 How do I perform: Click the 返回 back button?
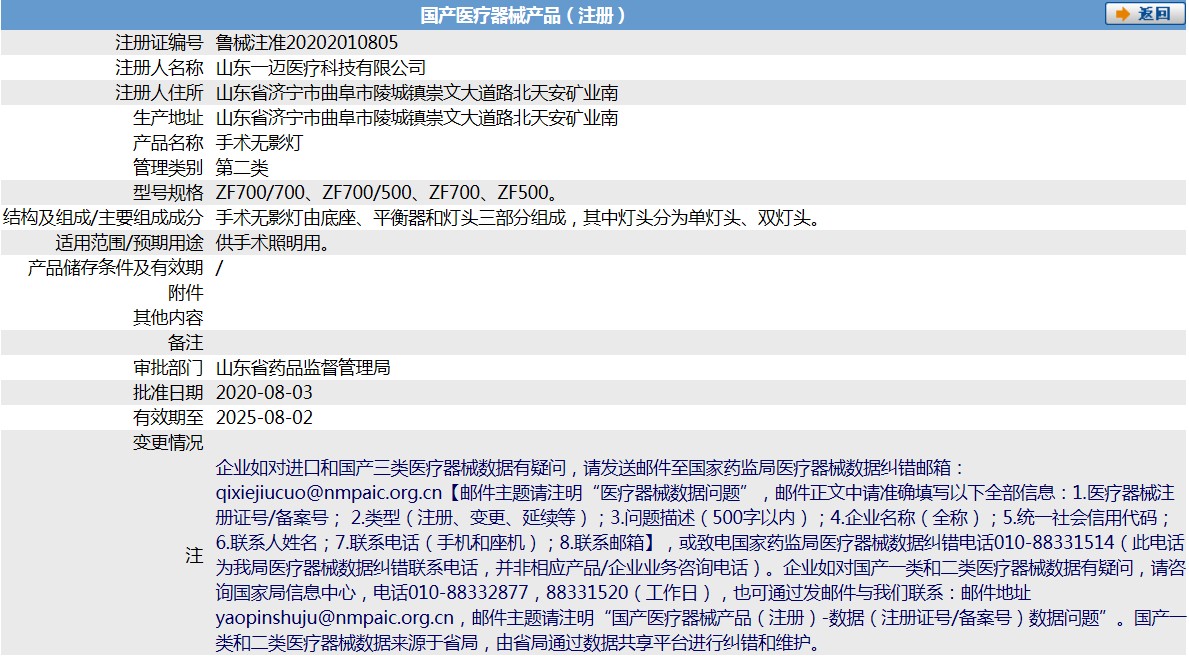pos(1144,14)
